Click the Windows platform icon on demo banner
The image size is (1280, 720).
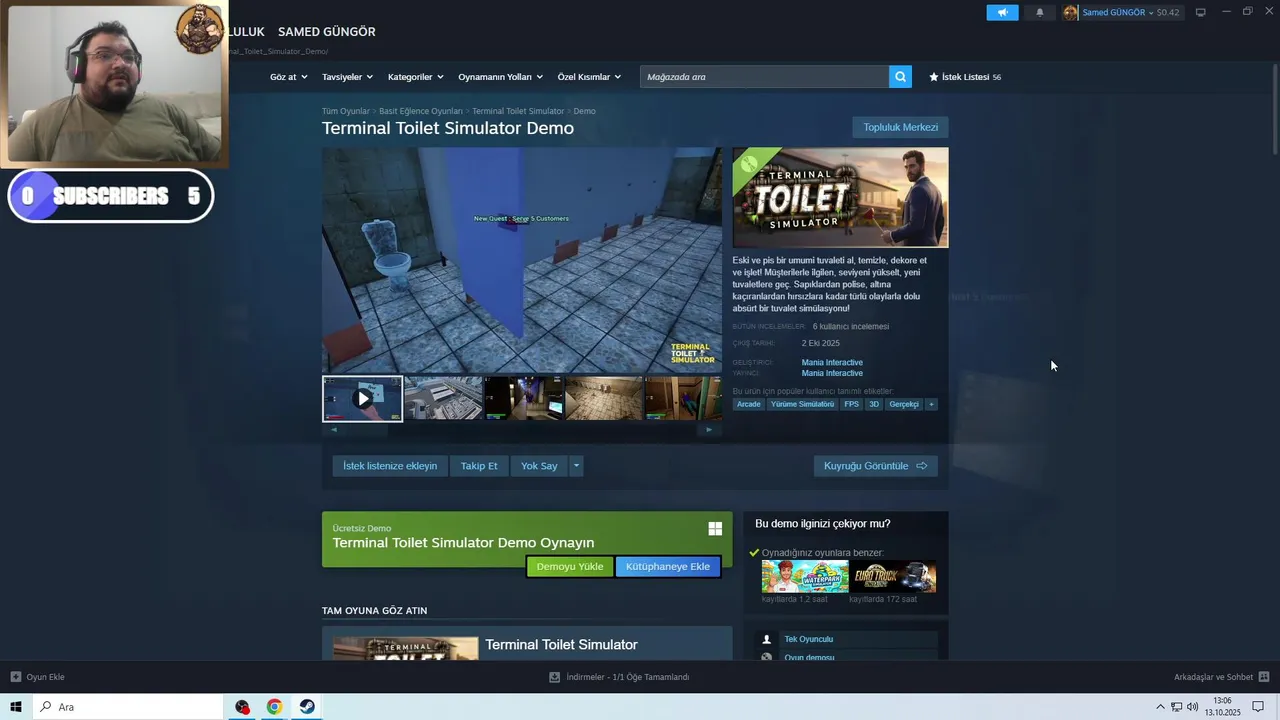715,529
